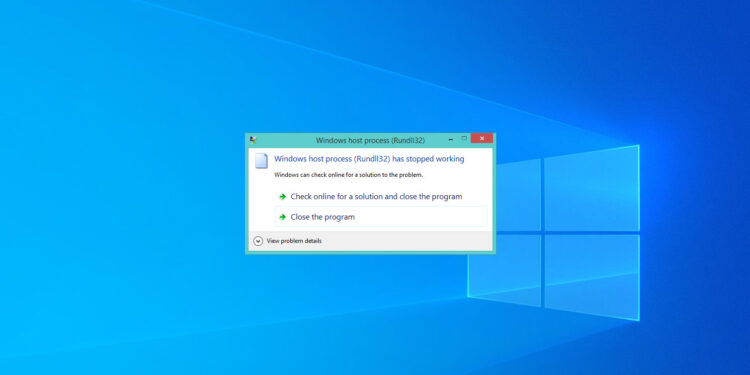Click the text Windows can check online for a solution
The width and height of the screenshot is (750, 375).
[349, 175]
